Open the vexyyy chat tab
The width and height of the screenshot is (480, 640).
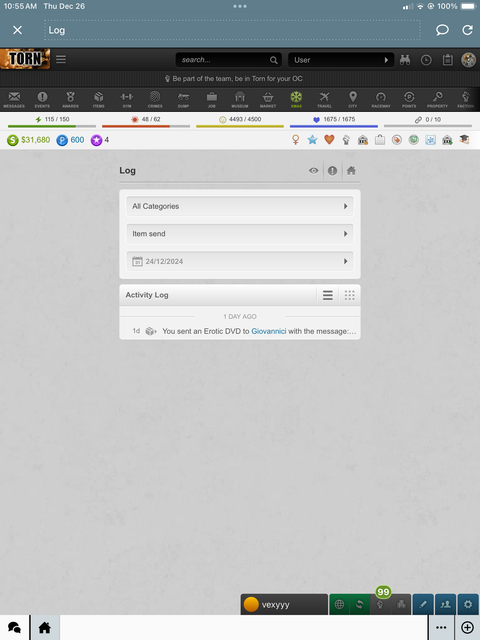pos(284,604)
